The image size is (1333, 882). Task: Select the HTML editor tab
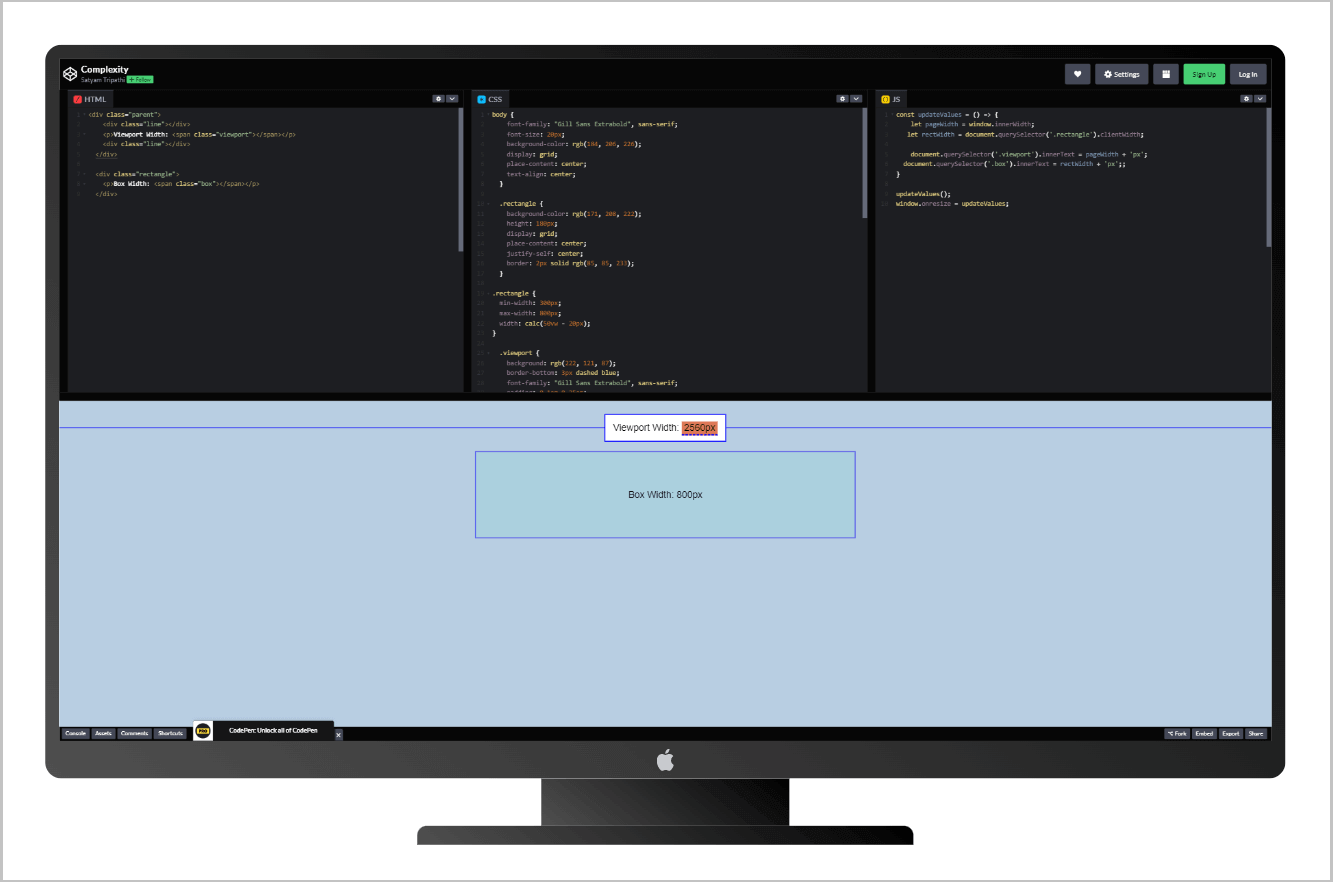point(90,99)
